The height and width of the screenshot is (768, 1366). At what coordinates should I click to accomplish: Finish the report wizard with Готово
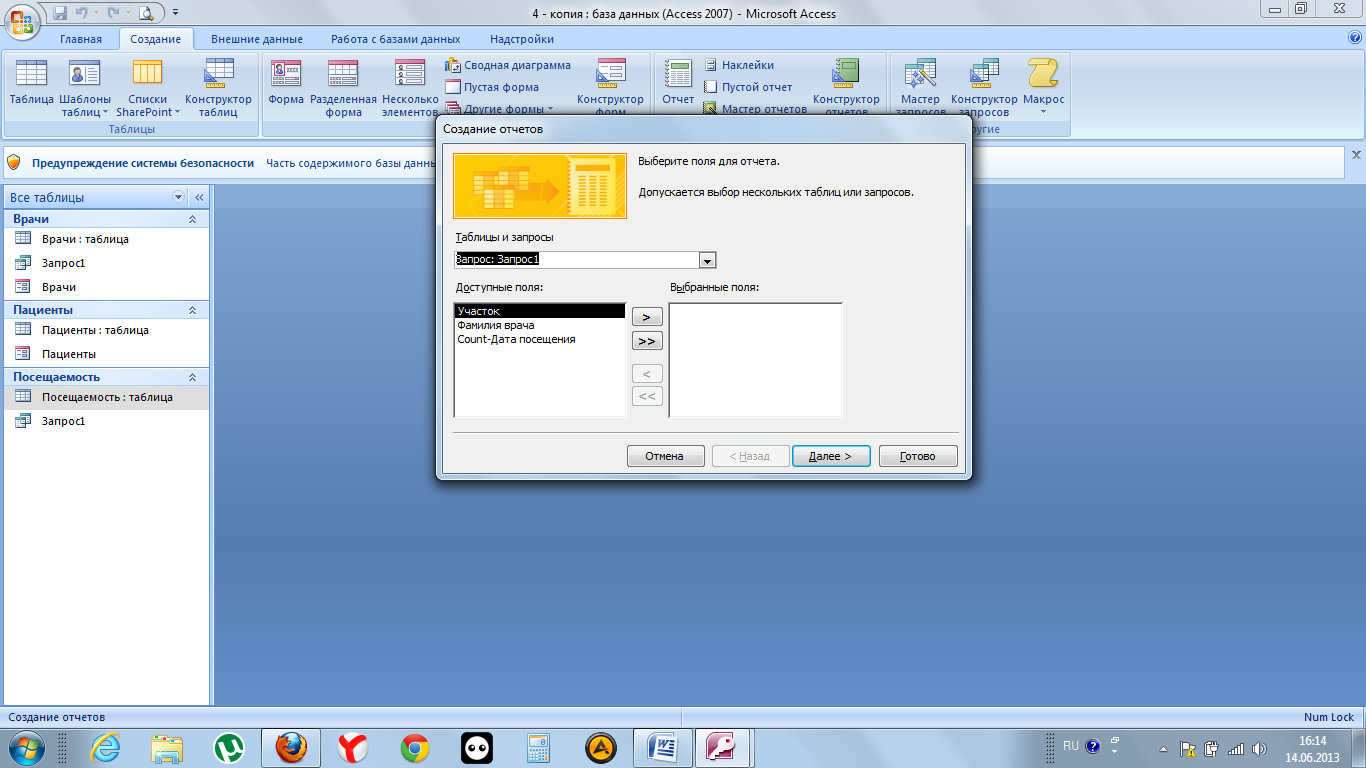(918, 456)
